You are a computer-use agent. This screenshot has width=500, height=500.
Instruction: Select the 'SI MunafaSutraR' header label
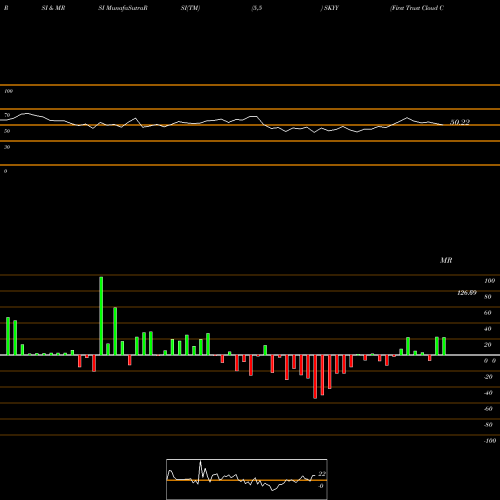click(x=123, y=8)
